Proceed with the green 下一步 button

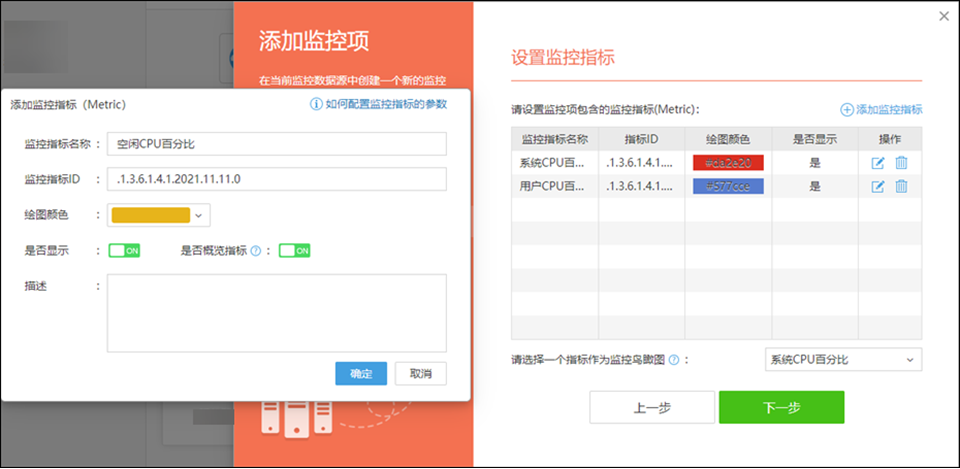(781, 407)
